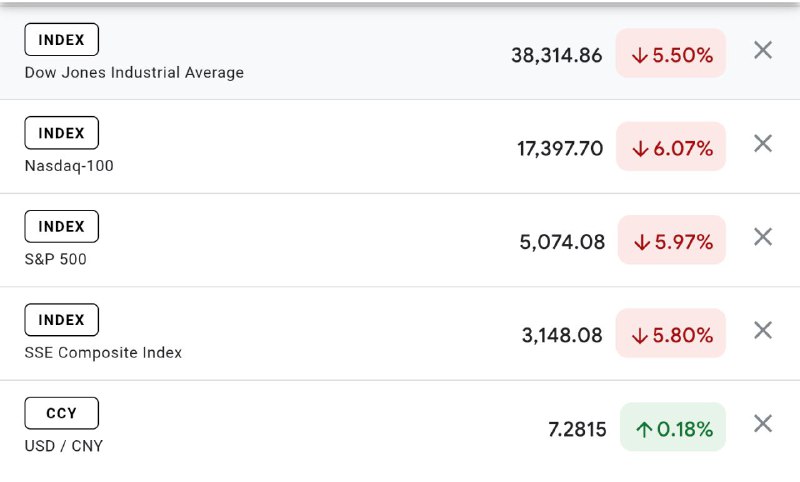Screen dimensions: 800x482
Task: Open the Nasdaq-100 index name
Action: pos(69,166)
